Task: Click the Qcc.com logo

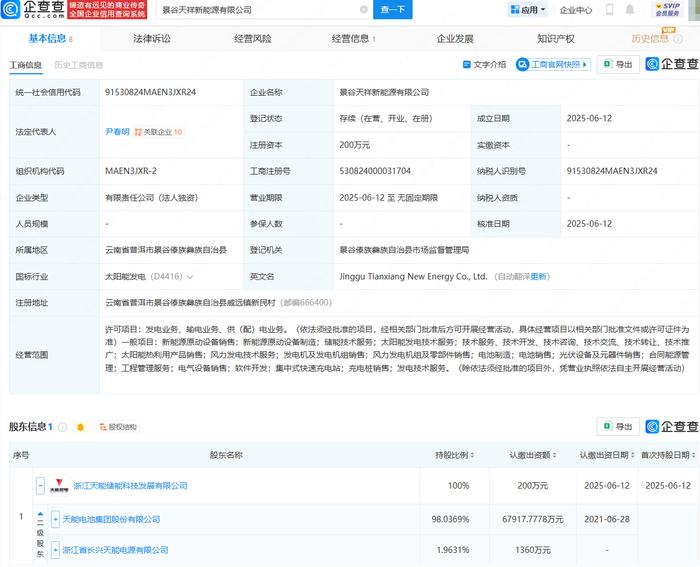Action: pos(33,9)
